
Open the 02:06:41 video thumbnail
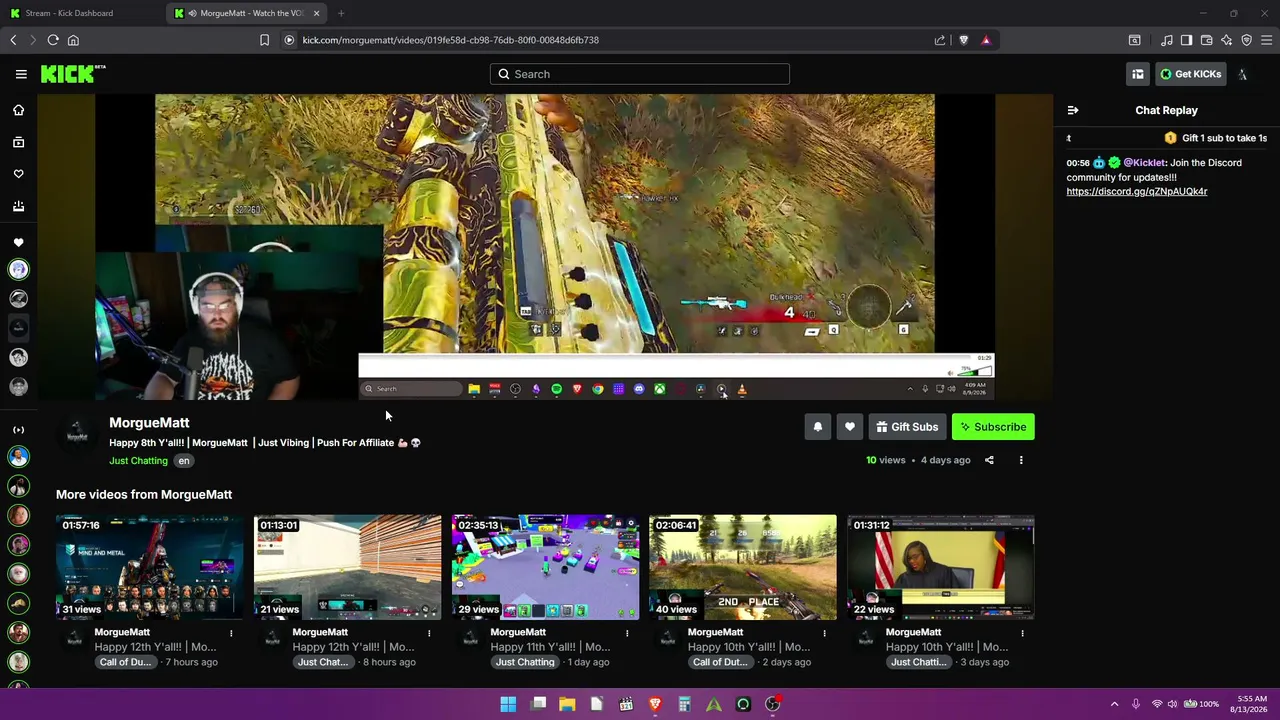tap(743, 567)
